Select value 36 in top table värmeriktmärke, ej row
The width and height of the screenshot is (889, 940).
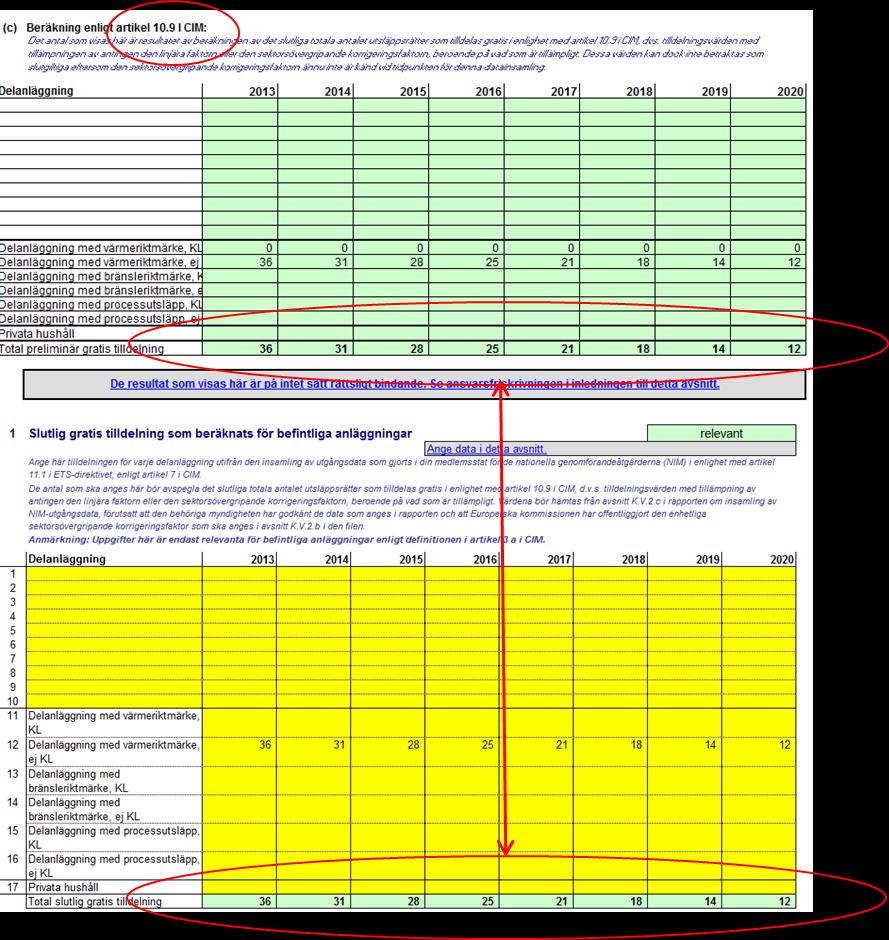click(266, 262)
